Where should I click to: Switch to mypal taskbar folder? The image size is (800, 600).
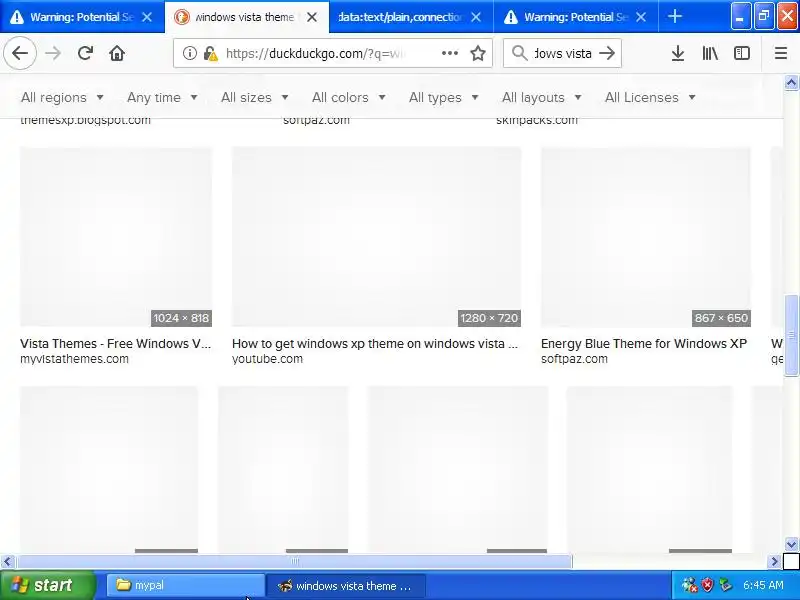coord(185,585)
